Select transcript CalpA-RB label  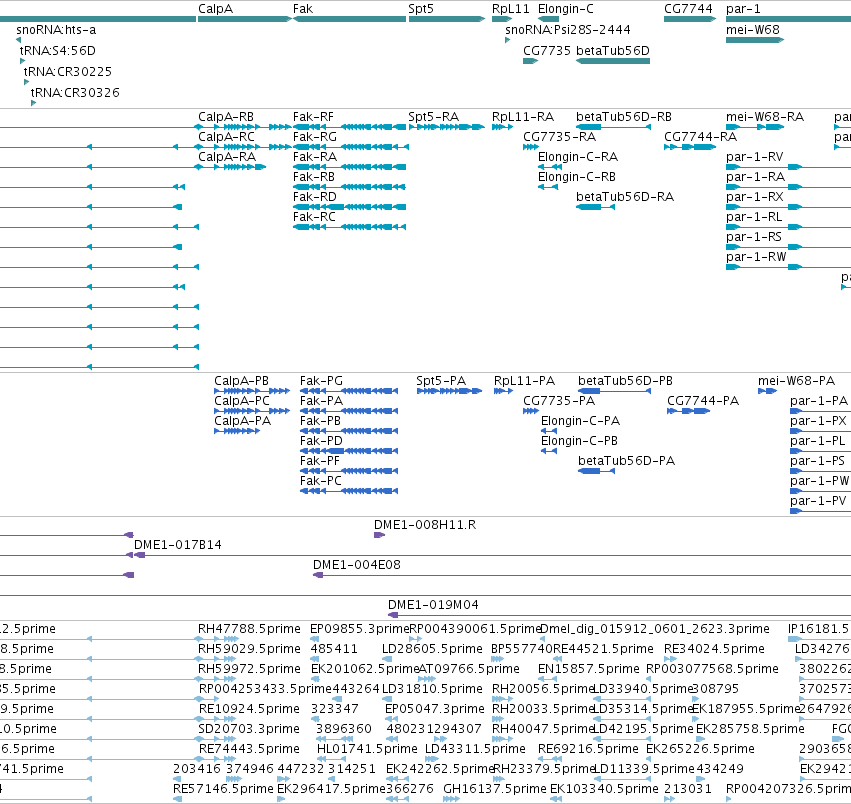coord(226,117)
